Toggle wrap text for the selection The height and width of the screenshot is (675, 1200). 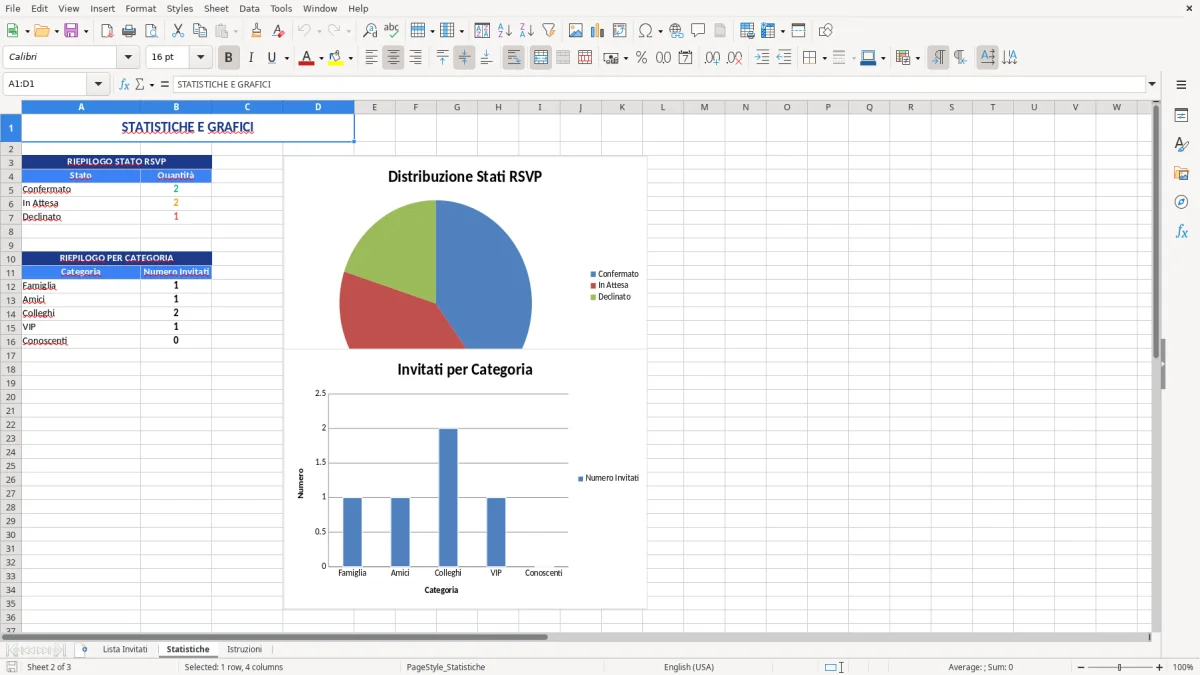click(513, 57)
